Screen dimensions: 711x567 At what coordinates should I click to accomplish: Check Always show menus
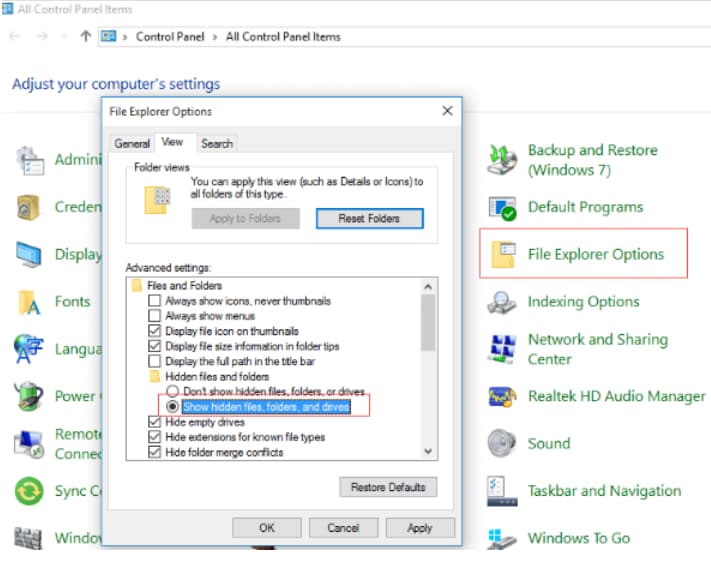(154, 315)
